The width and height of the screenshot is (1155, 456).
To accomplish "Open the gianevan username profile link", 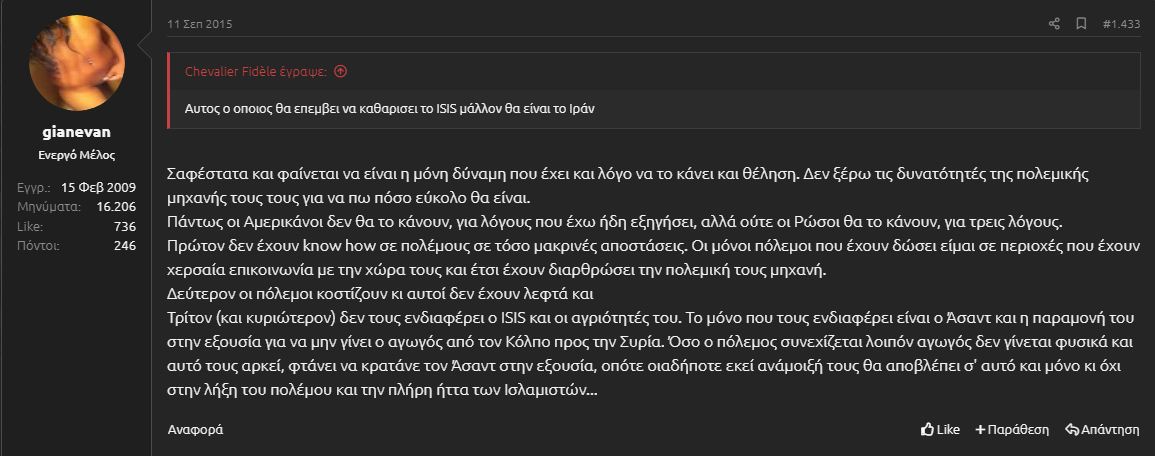I will pos(78,131).
